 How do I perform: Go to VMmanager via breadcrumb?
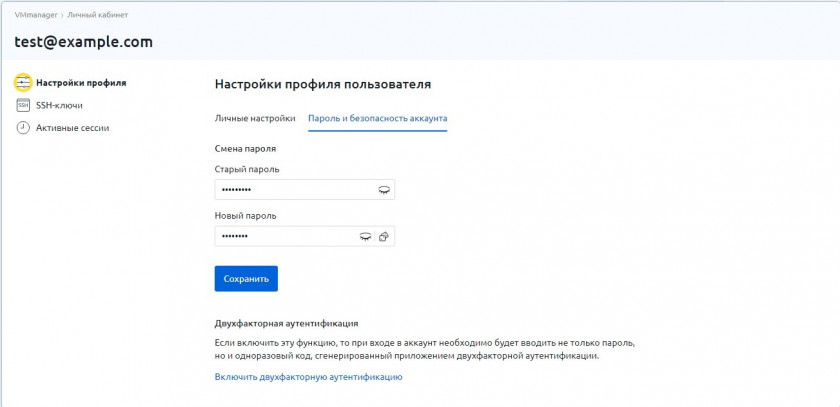(35, 16)
